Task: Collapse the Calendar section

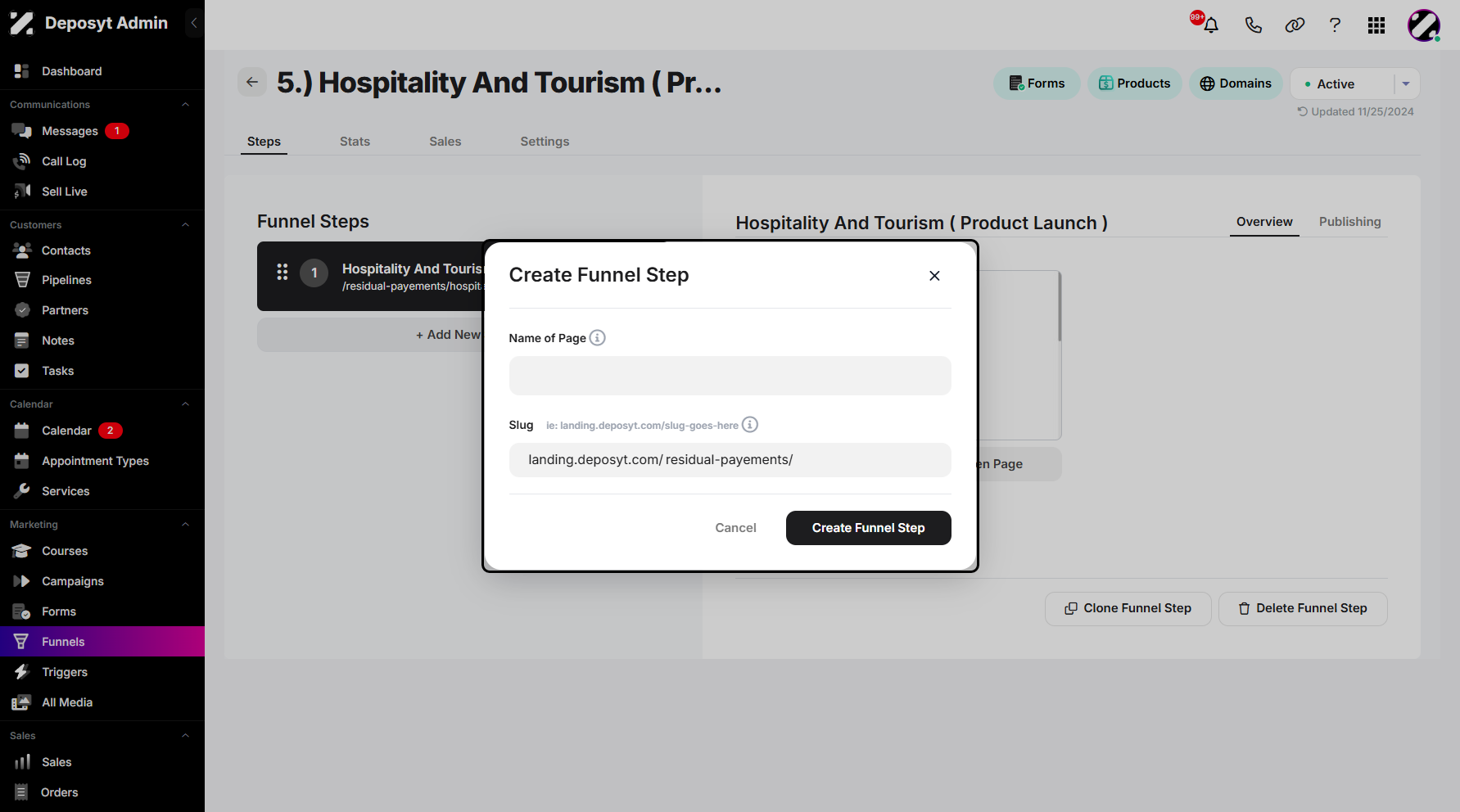Action: (186, 404)
